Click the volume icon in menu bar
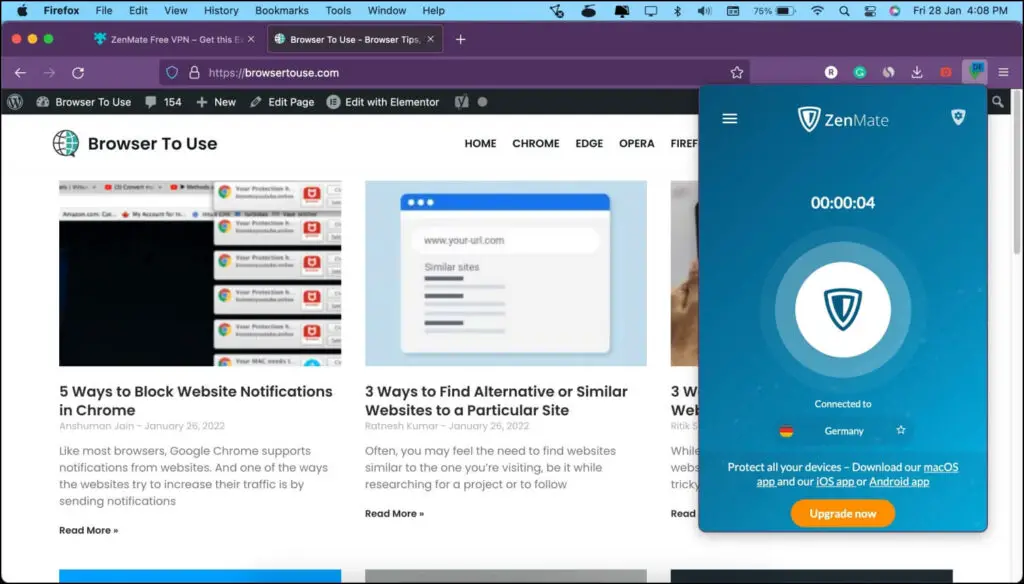This screenshot has width=1024, height=584. [x=704, y=10]
